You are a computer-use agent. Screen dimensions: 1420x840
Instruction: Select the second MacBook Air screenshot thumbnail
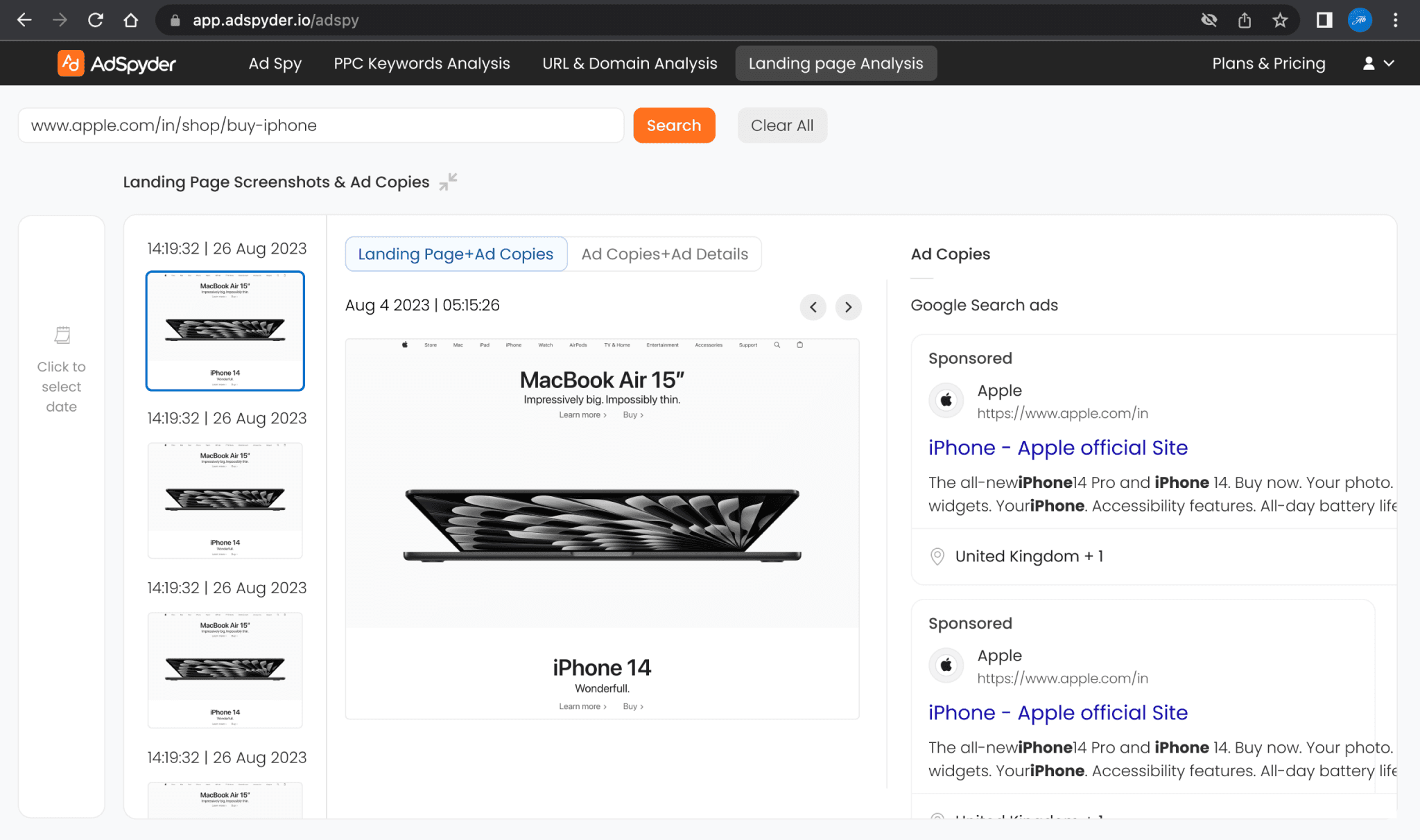point(225,500)
